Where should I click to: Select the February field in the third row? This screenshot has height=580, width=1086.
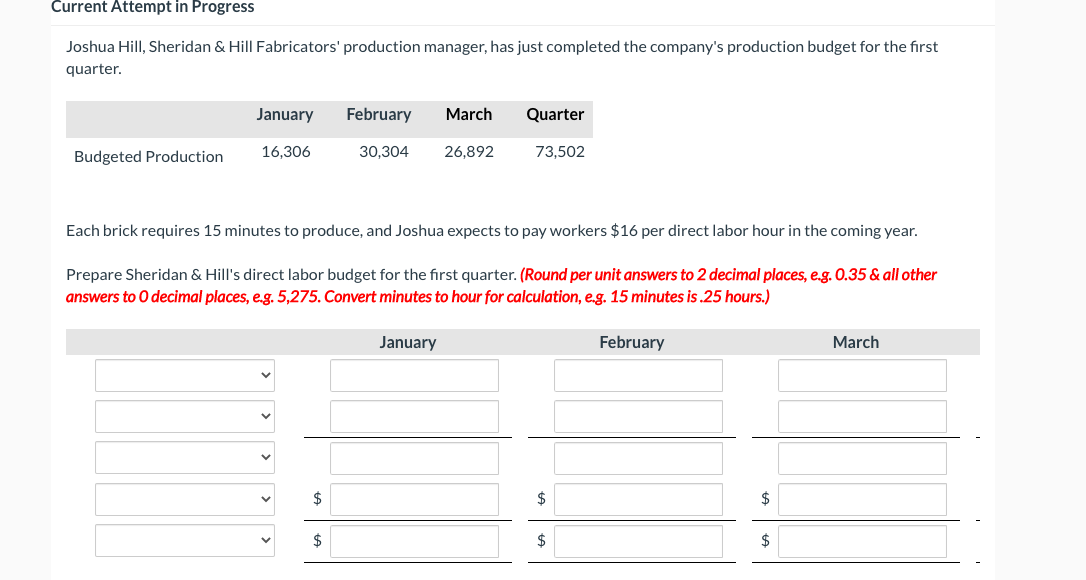[x=638, y=459]
